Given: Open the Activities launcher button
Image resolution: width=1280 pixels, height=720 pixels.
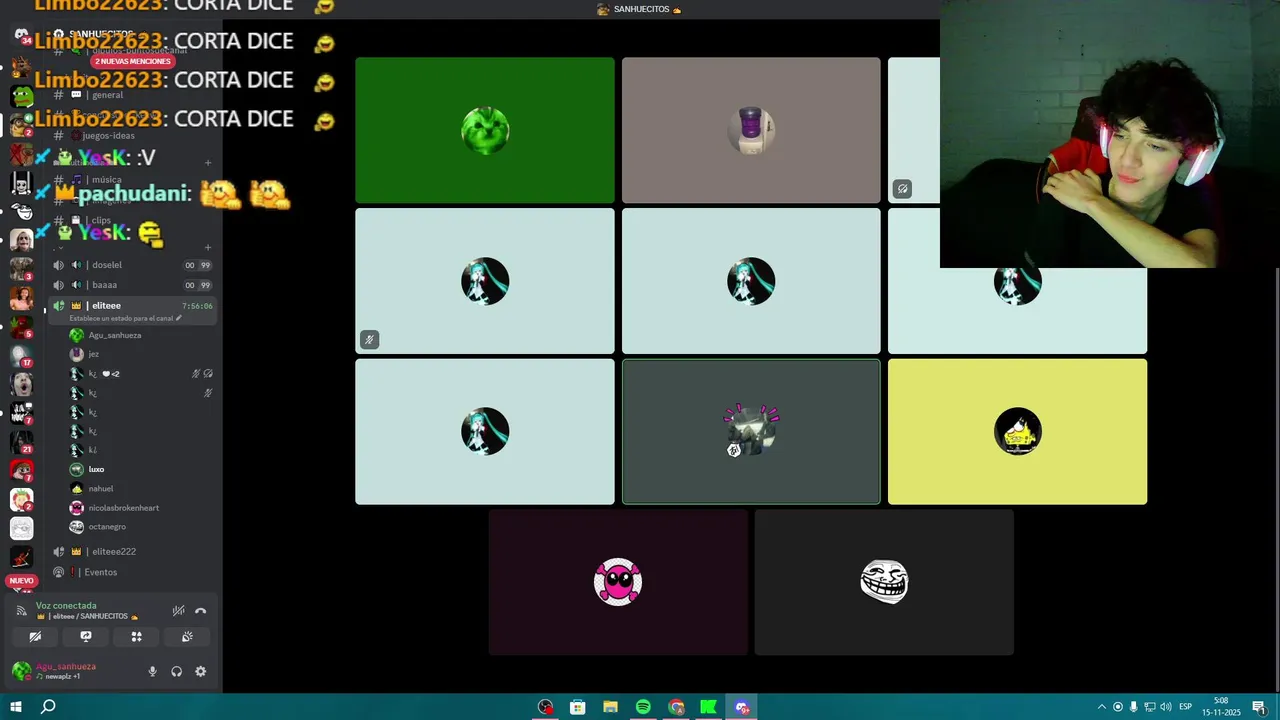Looking at the screenshot, I should (x=136, y=636).
